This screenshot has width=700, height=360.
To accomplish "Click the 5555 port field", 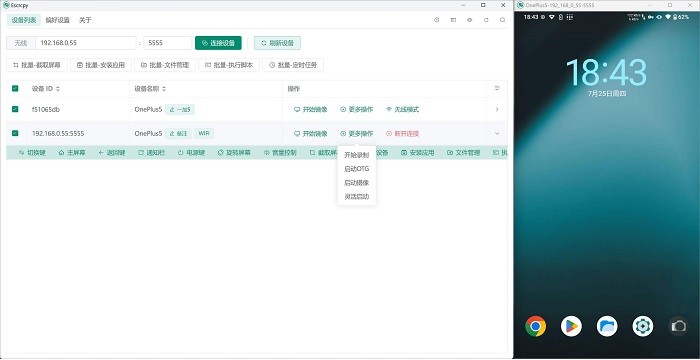I will coord(167,43).
